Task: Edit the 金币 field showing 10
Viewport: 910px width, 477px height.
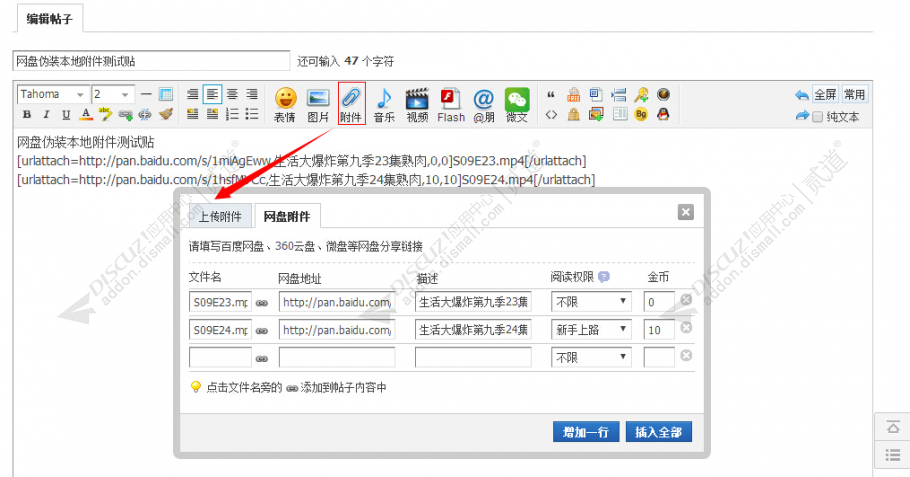Action: (659, 330)
